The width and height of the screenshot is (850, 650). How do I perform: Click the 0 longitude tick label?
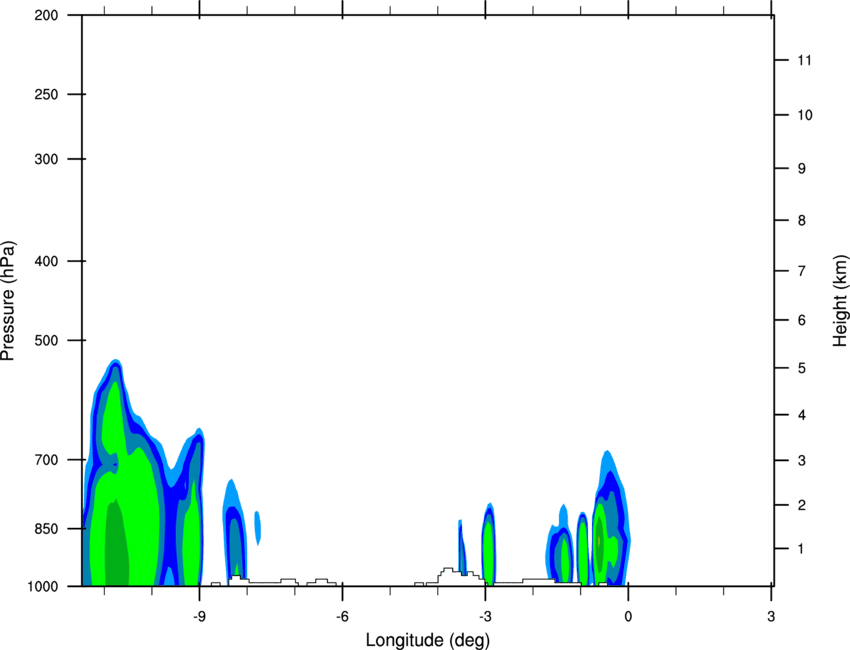tap(628, 617)
